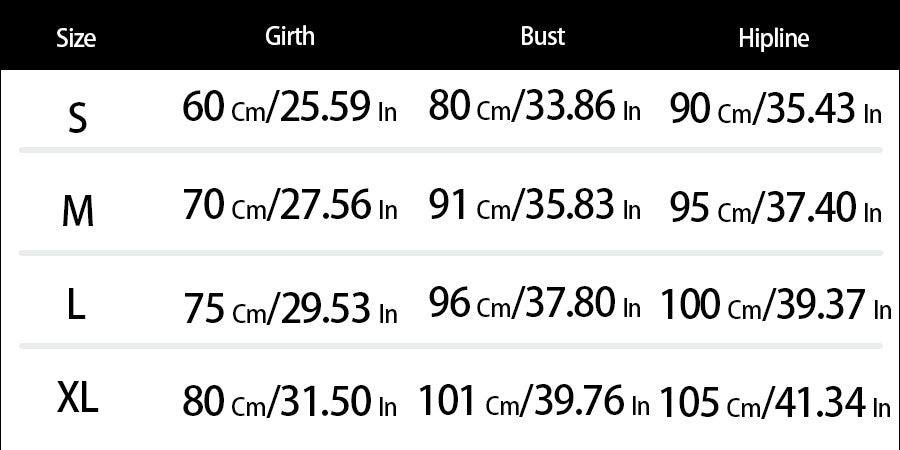Select the M size row label
The height and width of the screenshot is (450, 900).
click(77, 211)
